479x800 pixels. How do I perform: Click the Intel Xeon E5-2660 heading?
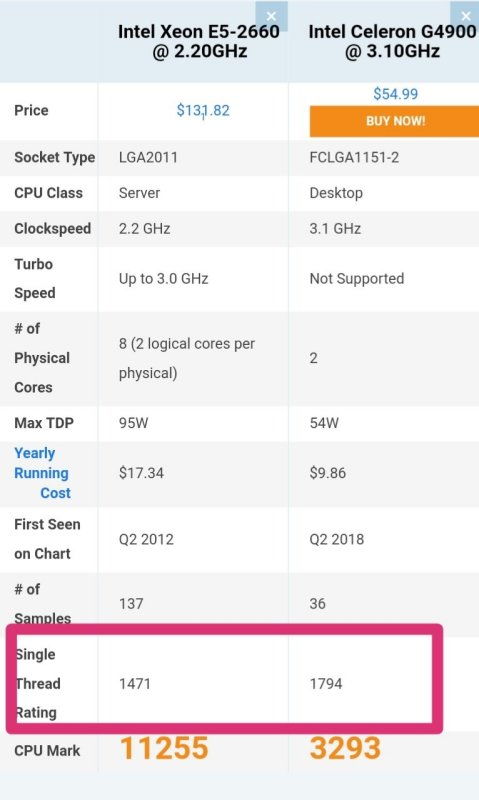198,41
